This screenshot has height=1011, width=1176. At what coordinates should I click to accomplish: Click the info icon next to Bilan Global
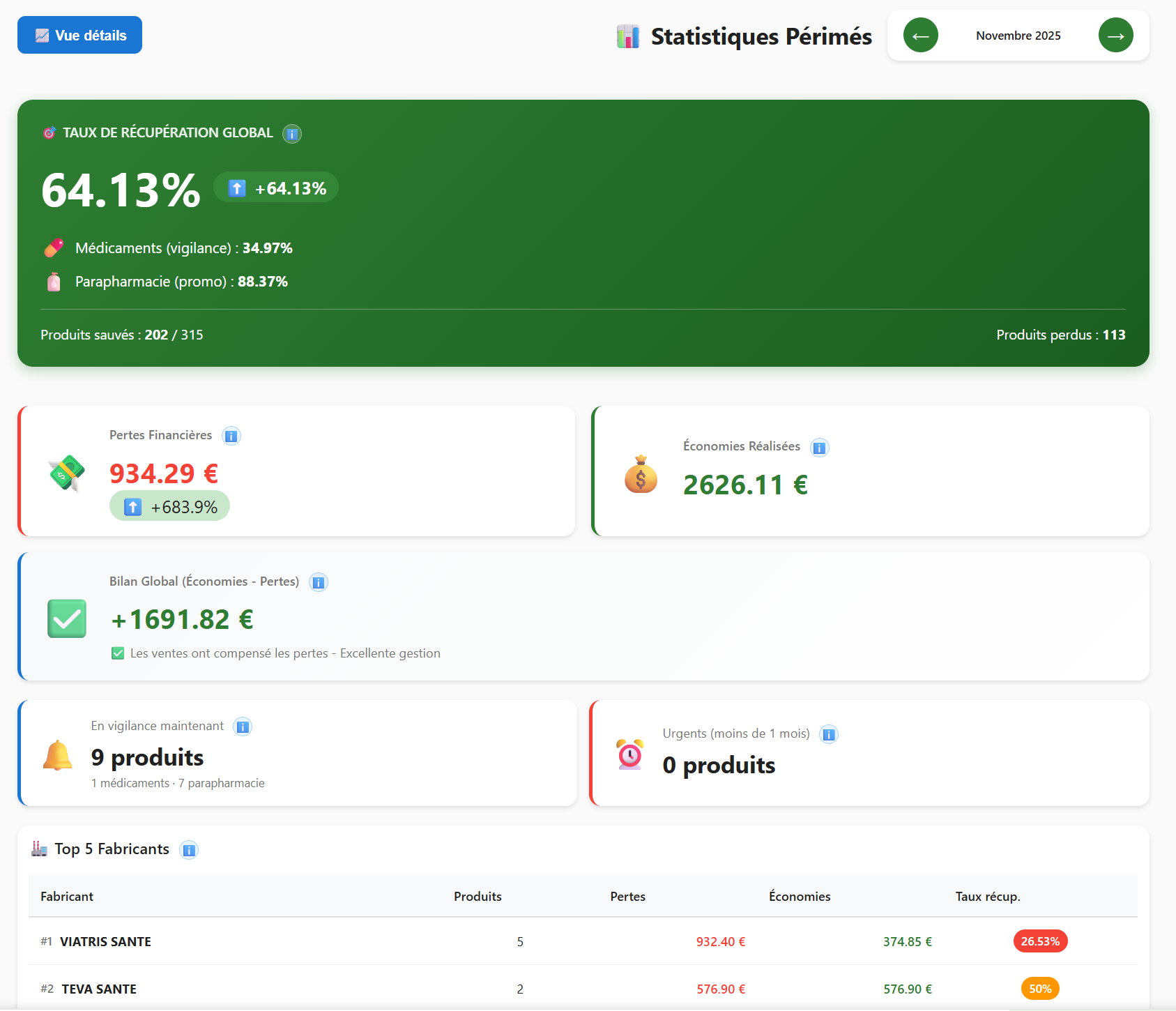coord(318,582)
